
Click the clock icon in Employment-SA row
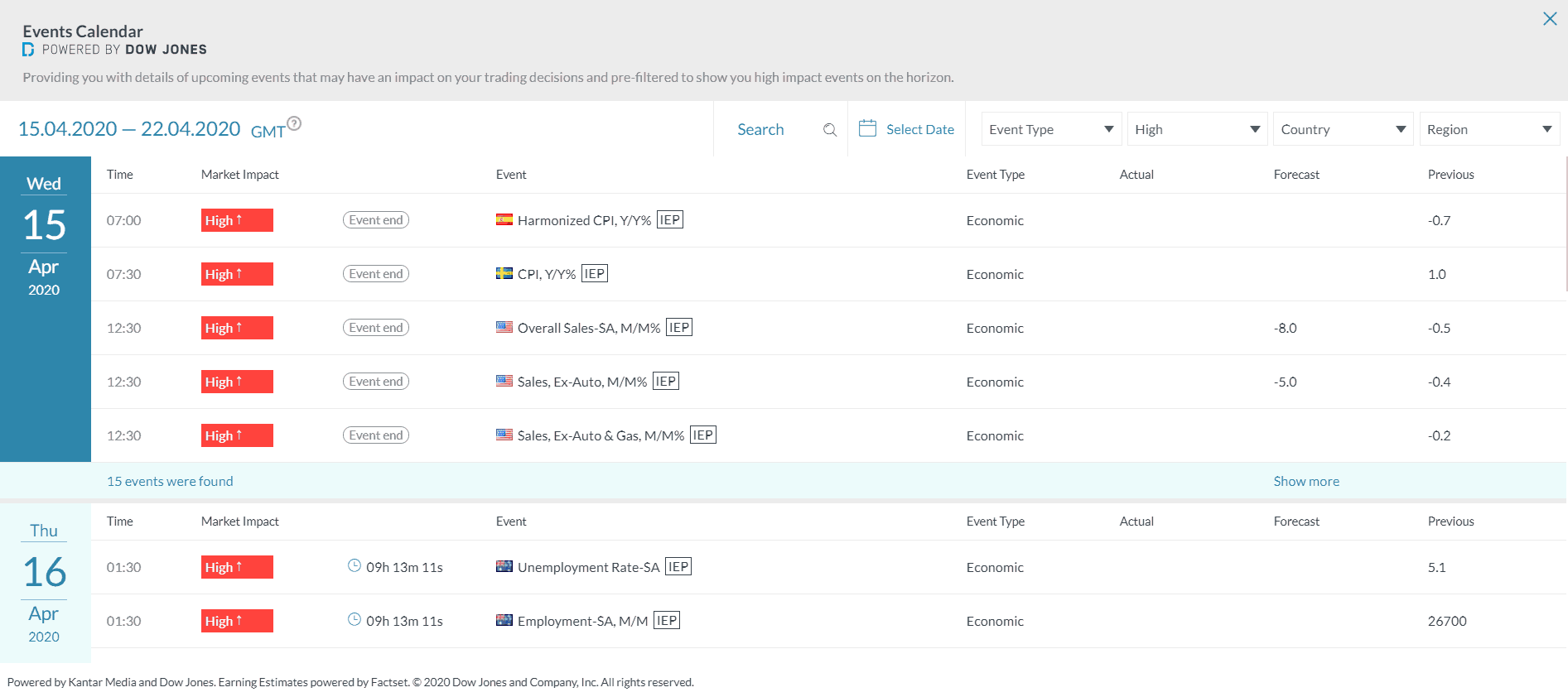pos(355,619)
